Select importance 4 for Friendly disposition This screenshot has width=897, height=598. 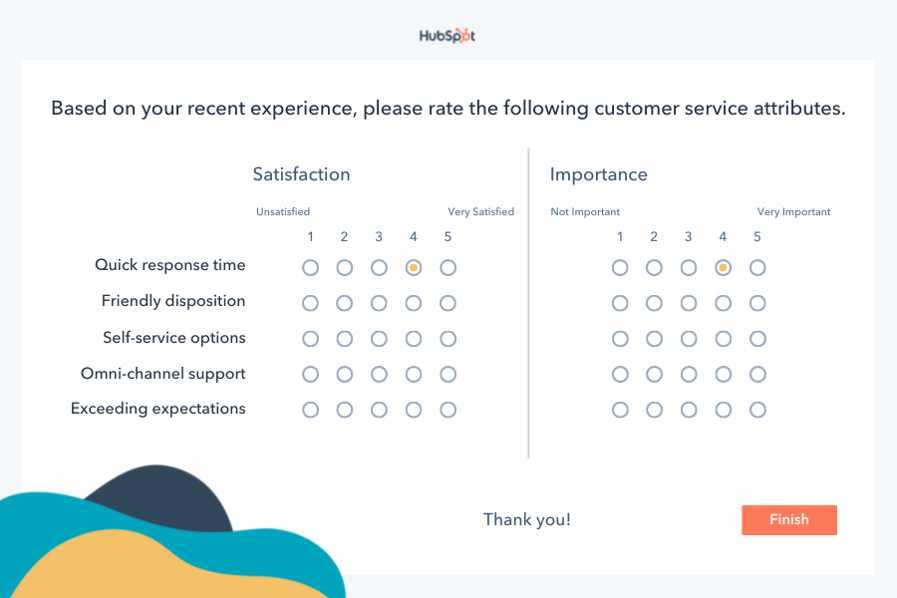pos(723,303)
